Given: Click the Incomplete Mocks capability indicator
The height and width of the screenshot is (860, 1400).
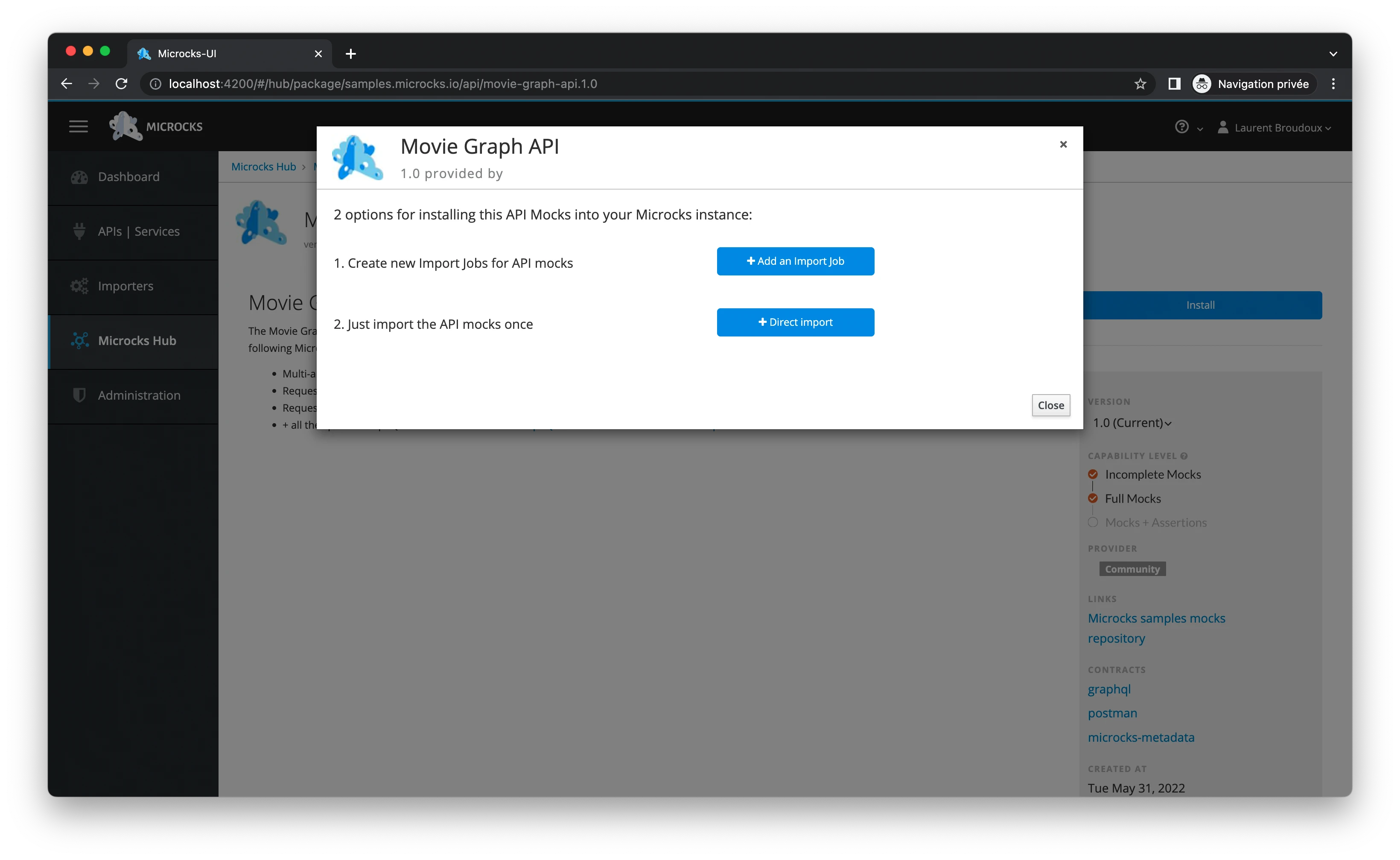Looking at the screenshot, I should tap(1093, 474).
